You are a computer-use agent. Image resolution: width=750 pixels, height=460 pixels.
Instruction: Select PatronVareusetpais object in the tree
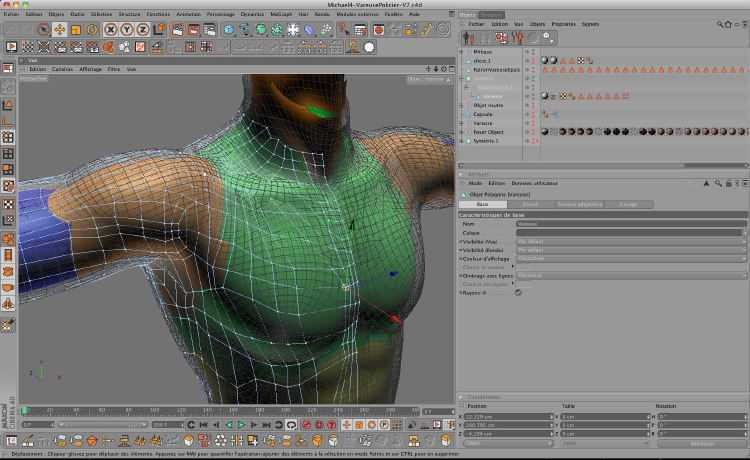(496, 70)
